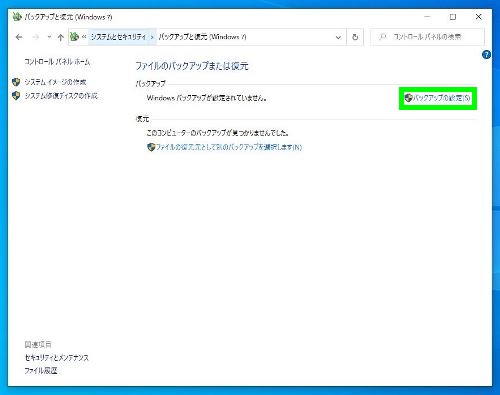500x395 pixels.
Task: Expand chevron after システムとセキュリティ breadcrumb
Action: pyautogui.click(x=152, y=37)
